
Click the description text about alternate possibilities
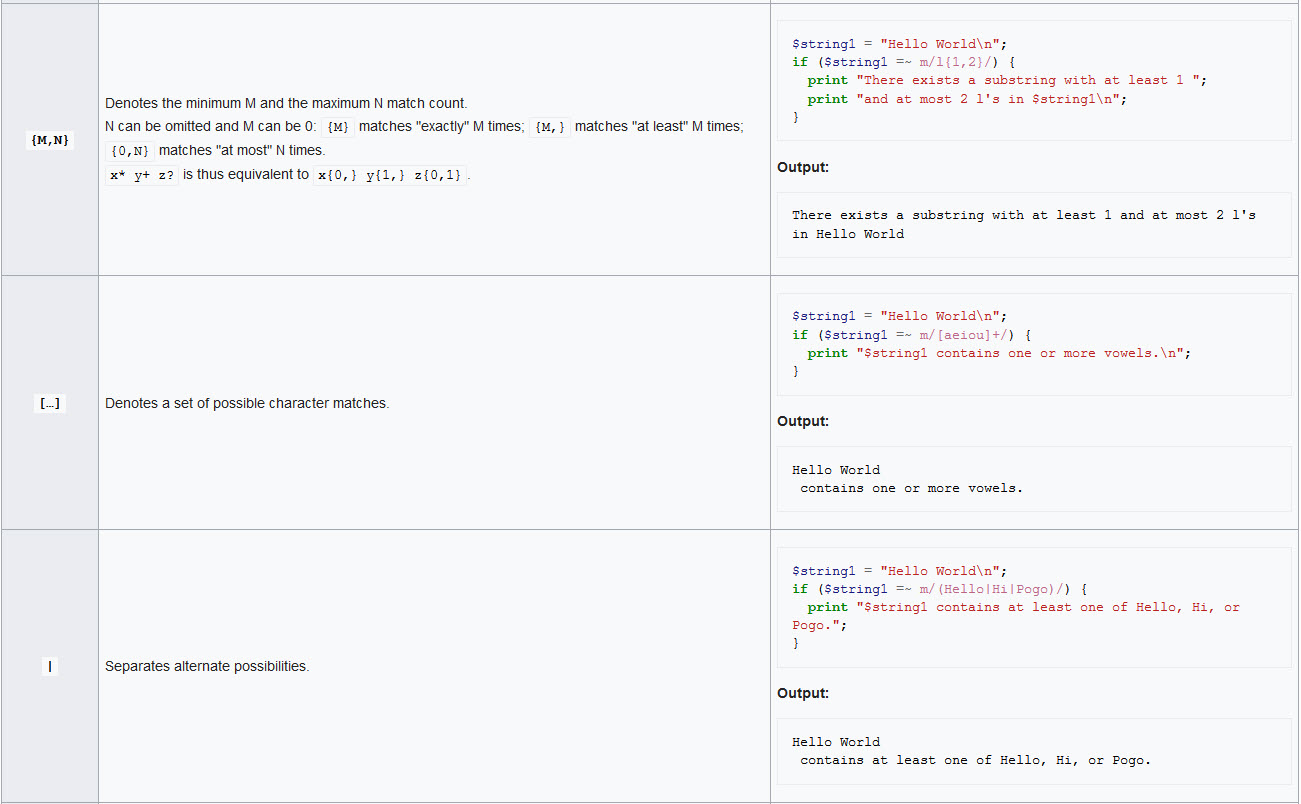(206, 666)
